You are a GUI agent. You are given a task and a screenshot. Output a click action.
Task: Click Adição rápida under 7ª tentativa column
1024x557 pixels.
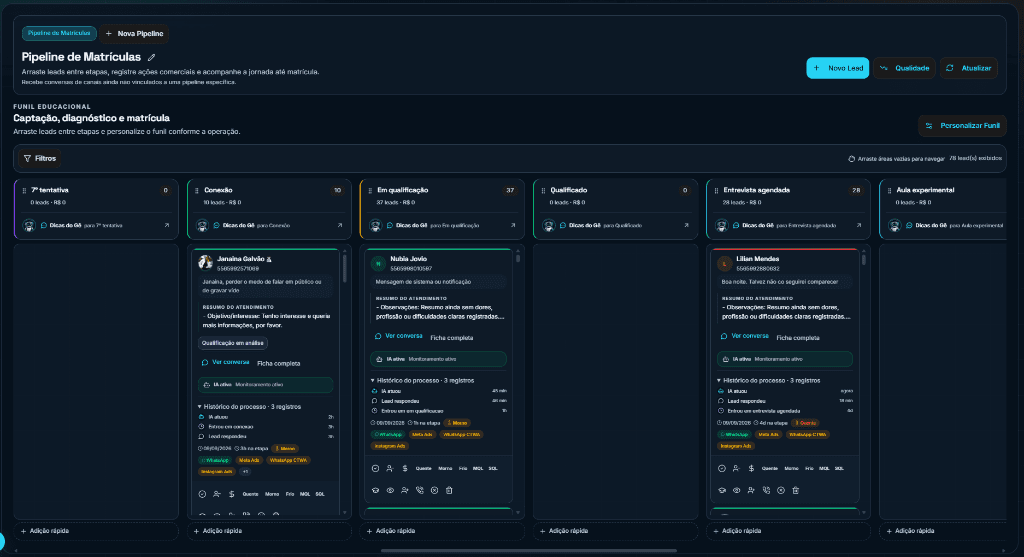pos(96,531)
